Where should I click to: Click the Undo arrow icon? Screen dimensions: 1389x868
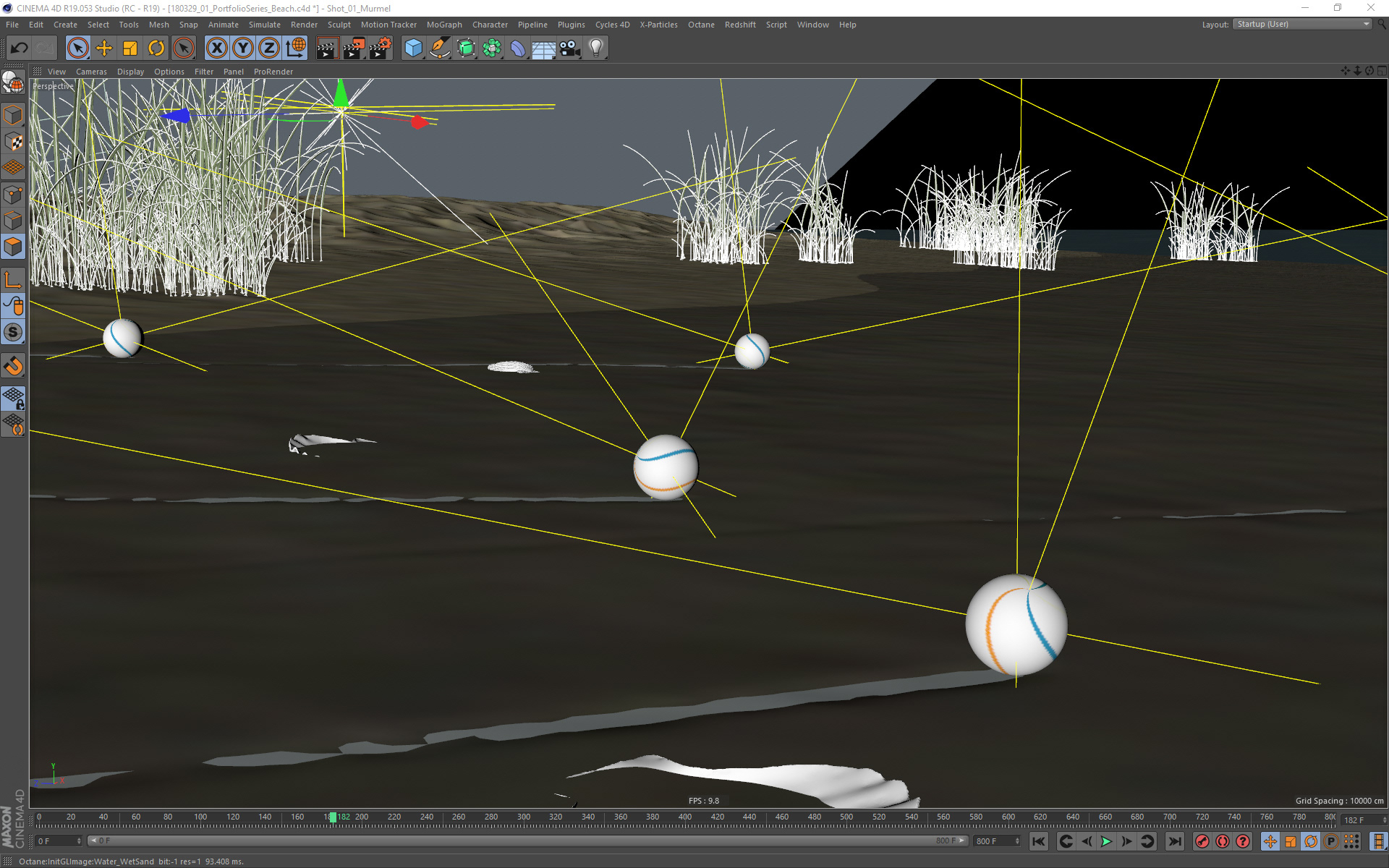pos(19,48)
